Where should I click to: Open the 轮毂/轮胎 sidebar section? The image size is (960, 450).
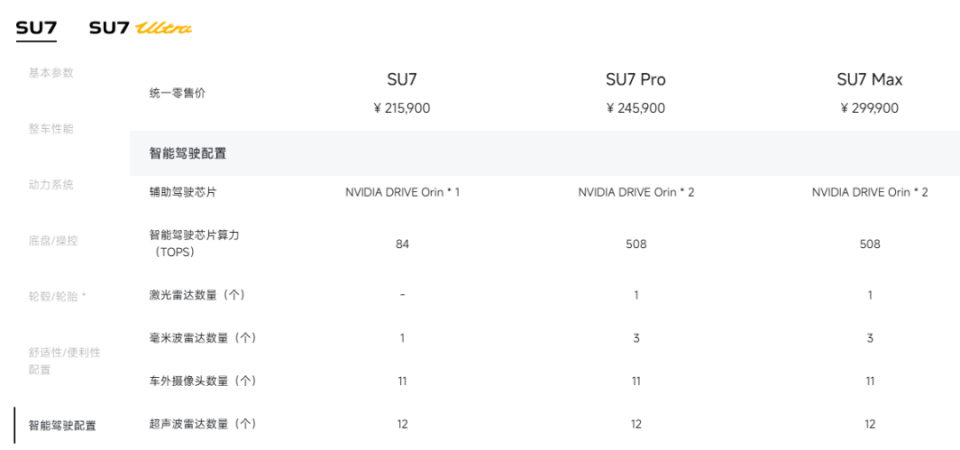pyautogui.click(x=57, y=297)
